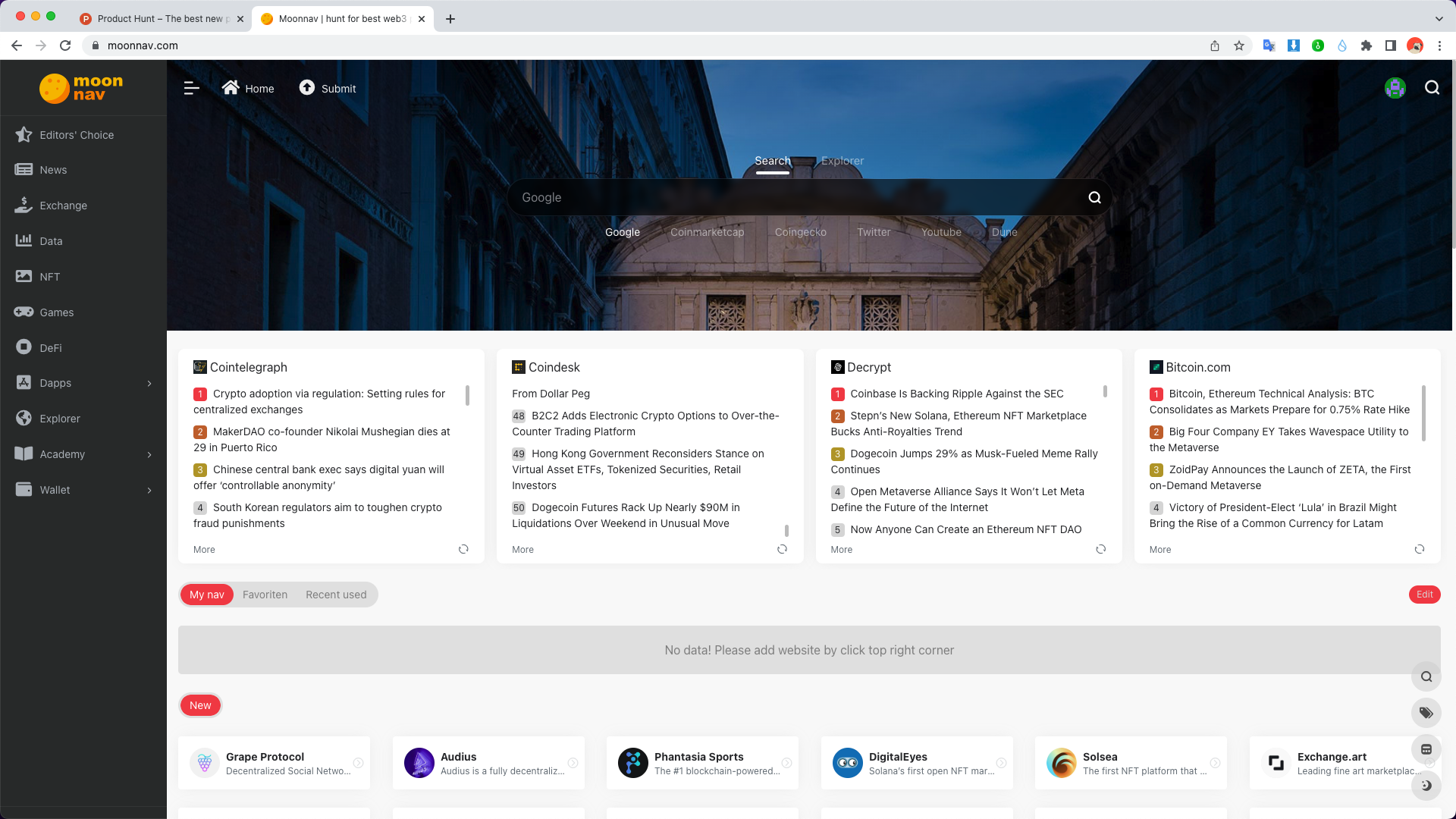Click the red New button
1456x819 pixels.
(200, 705)
